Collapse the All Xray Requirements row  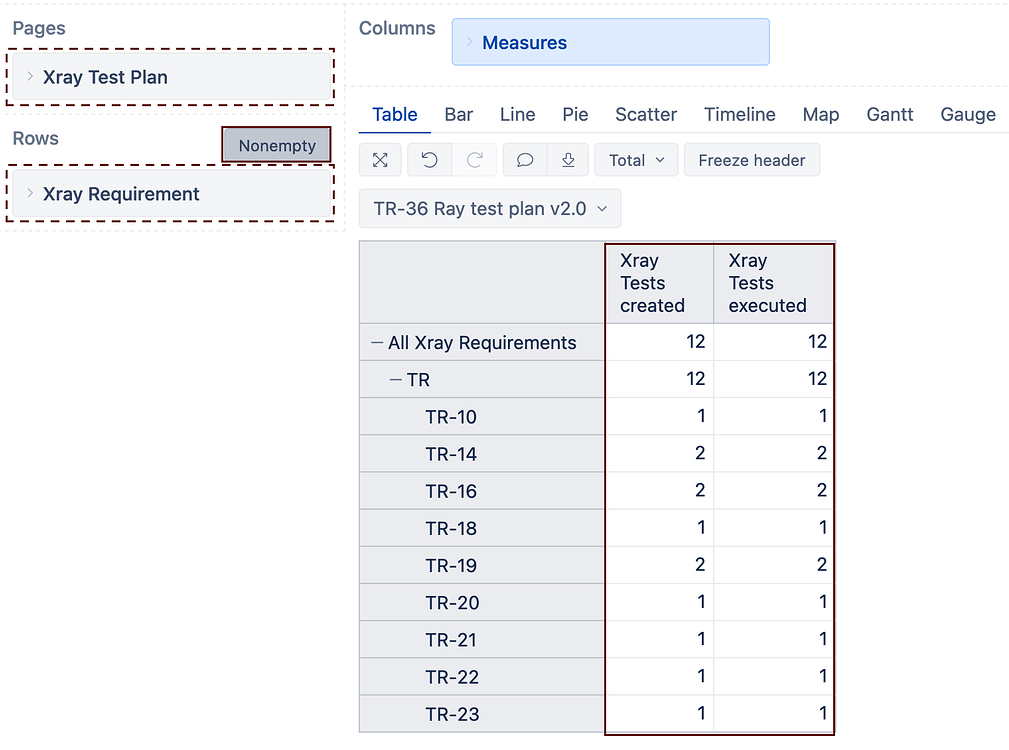[x=377, y=343]
